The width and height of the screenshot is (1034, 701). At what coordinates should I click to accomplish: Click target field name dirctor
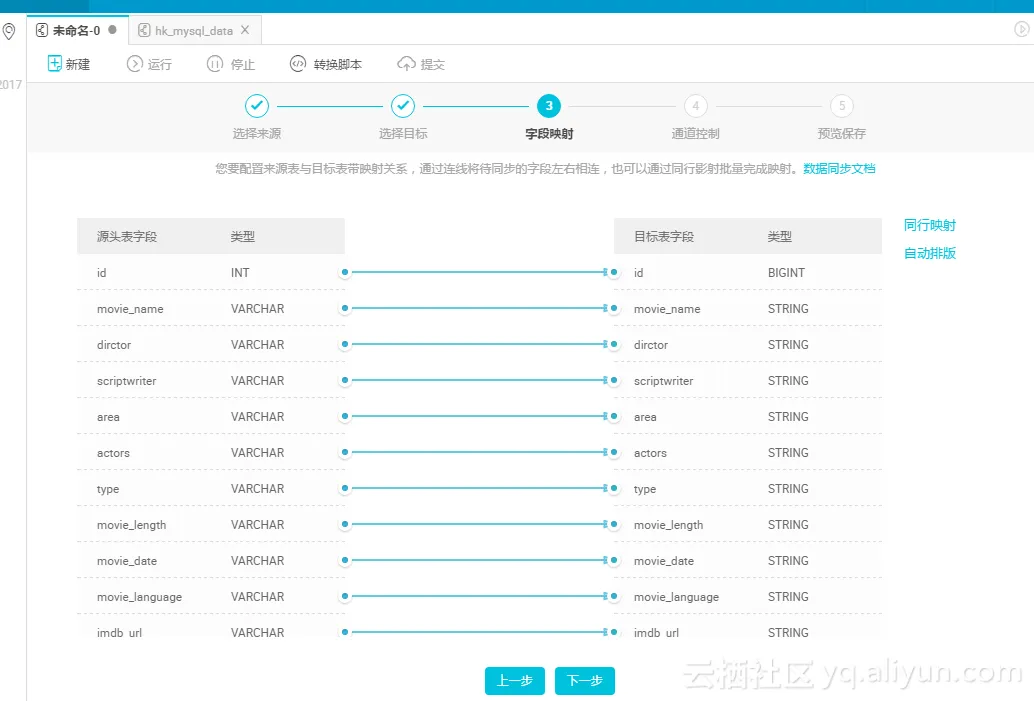[651, 345]
